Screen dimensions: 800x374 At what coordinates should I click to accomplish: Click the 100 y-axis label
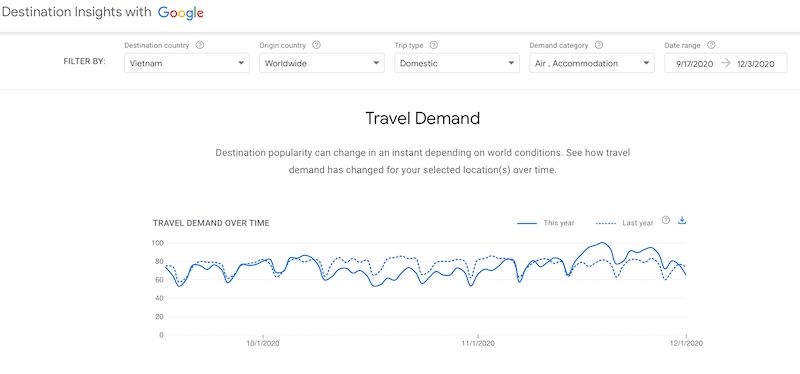[x=158, y=243]
